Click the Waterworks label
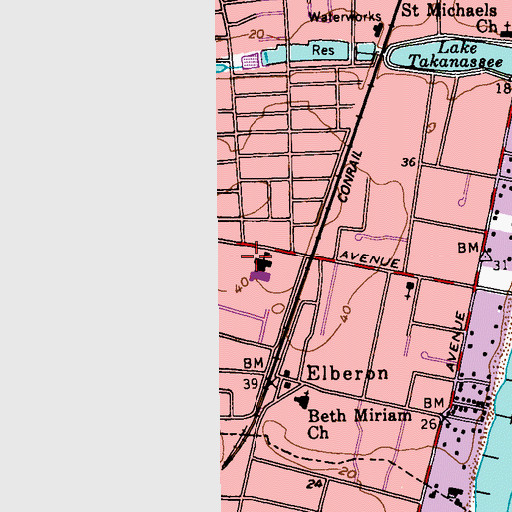The height and width of the screenshot is (512, 512). (x=345, y=17)
